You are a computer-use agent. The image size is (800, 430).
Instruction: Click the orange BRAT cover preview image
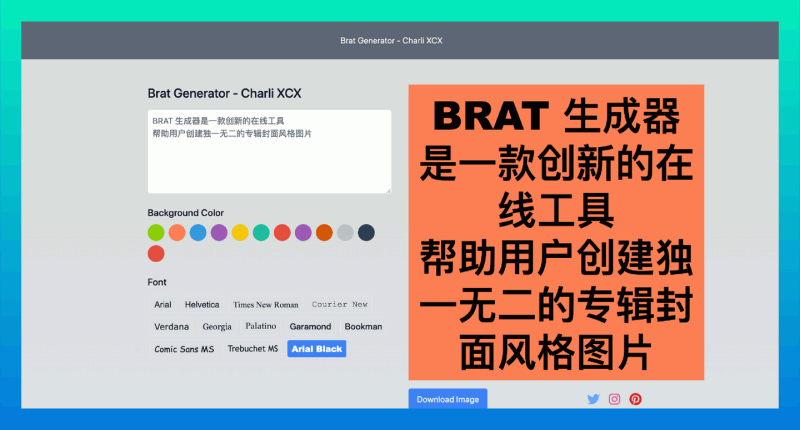click(x=556, y=232)
